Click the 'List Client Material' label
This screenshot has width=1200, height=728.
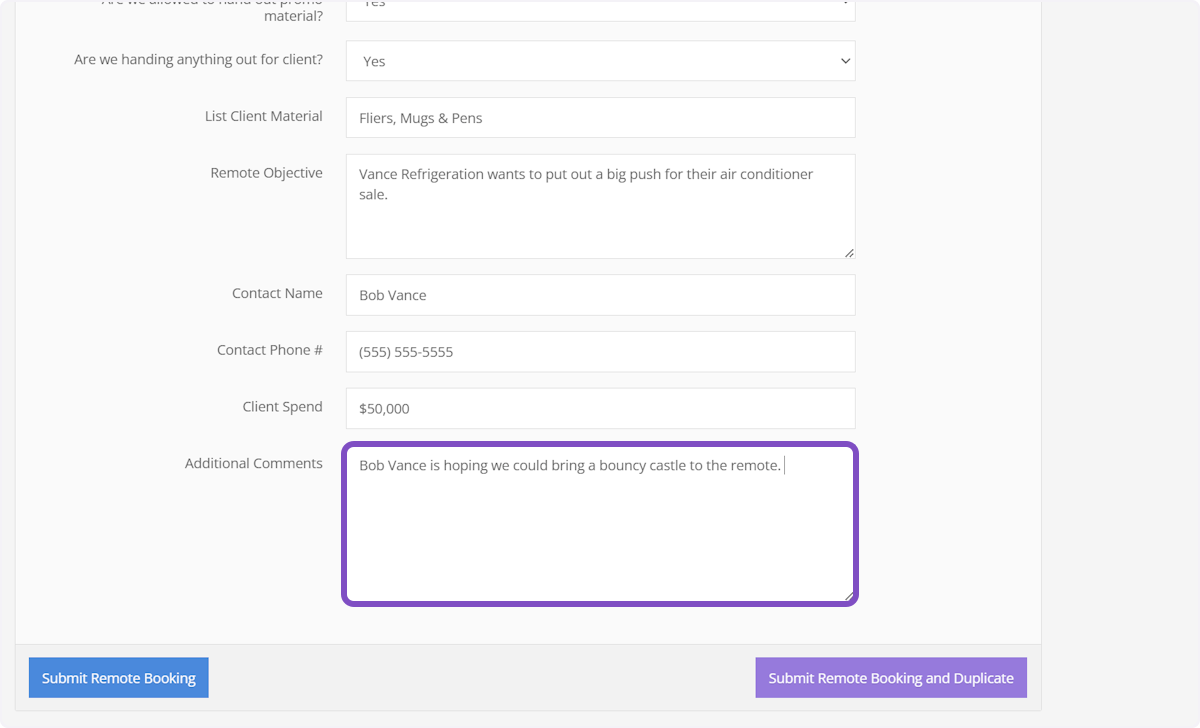[x=263, y=116]
